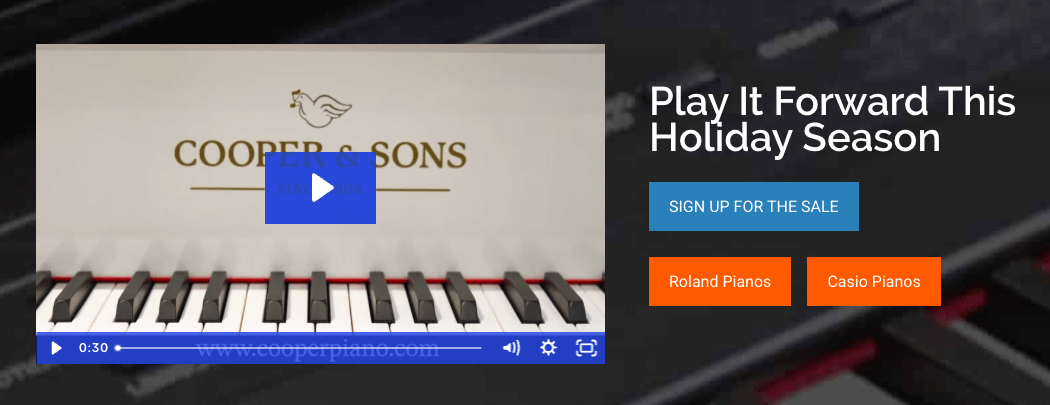
Task: Seek to the end of the progress bar
Action: coord(480,348)
